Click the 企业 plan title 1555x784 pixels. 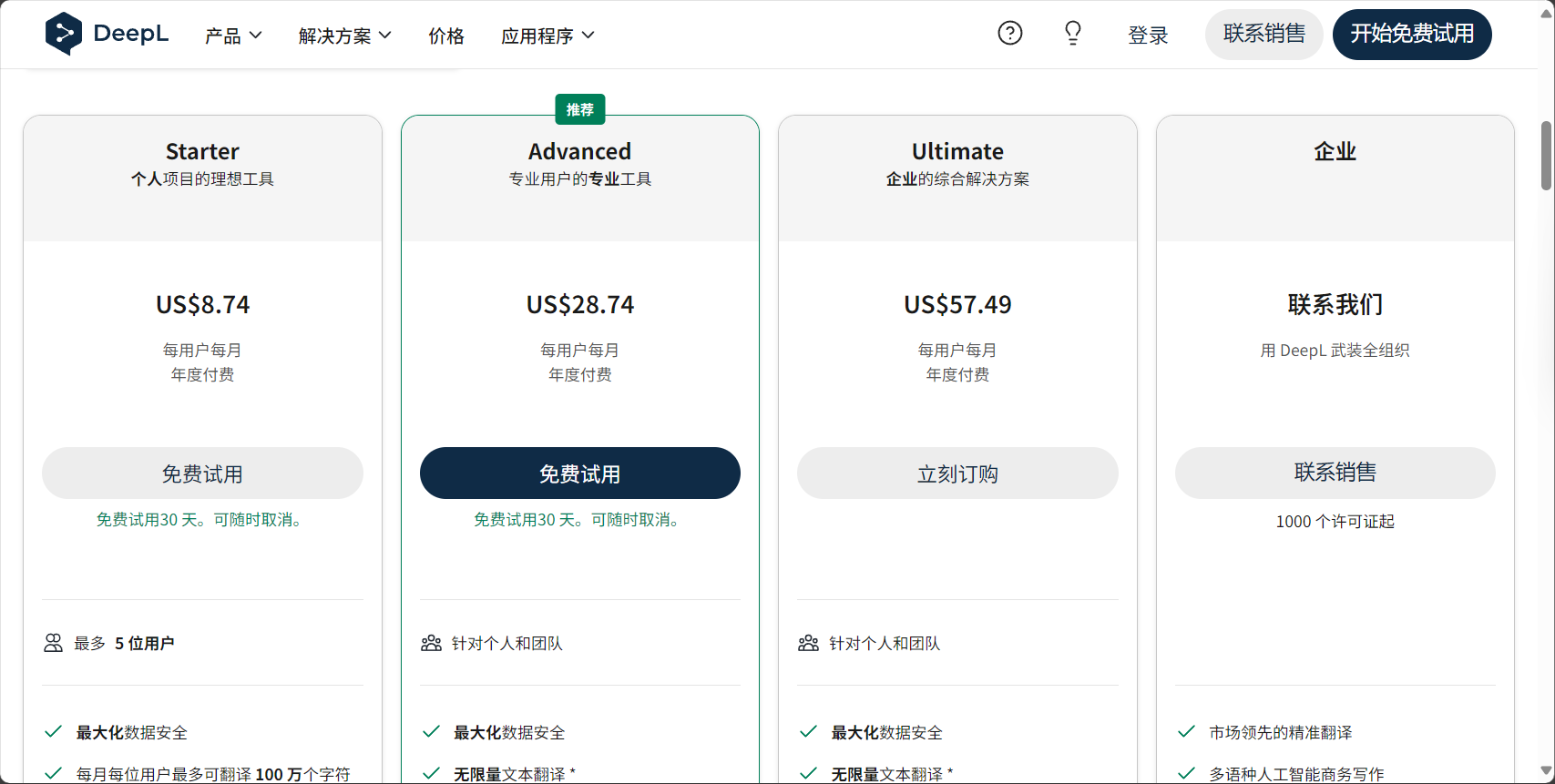pyautogui.click(x=1335, y=151)
